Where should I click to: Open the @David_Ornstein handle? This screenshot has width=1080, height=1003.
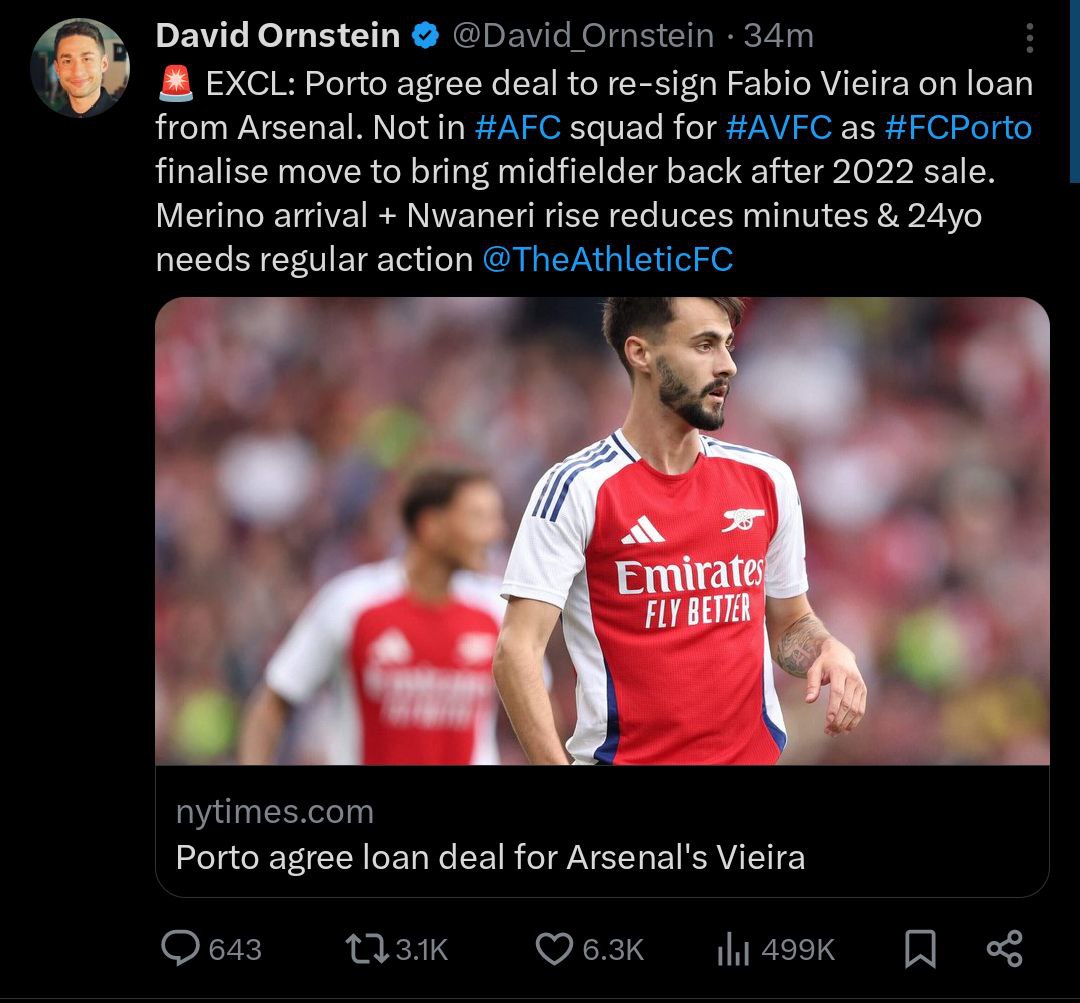tap(583, 37)
